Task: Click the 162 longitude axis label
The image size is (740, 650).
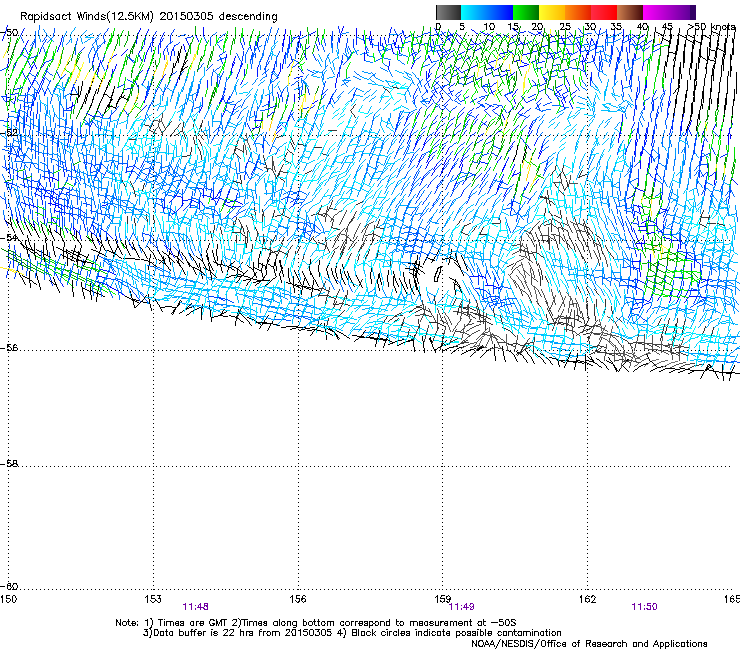Action: [x=588, y=599]
